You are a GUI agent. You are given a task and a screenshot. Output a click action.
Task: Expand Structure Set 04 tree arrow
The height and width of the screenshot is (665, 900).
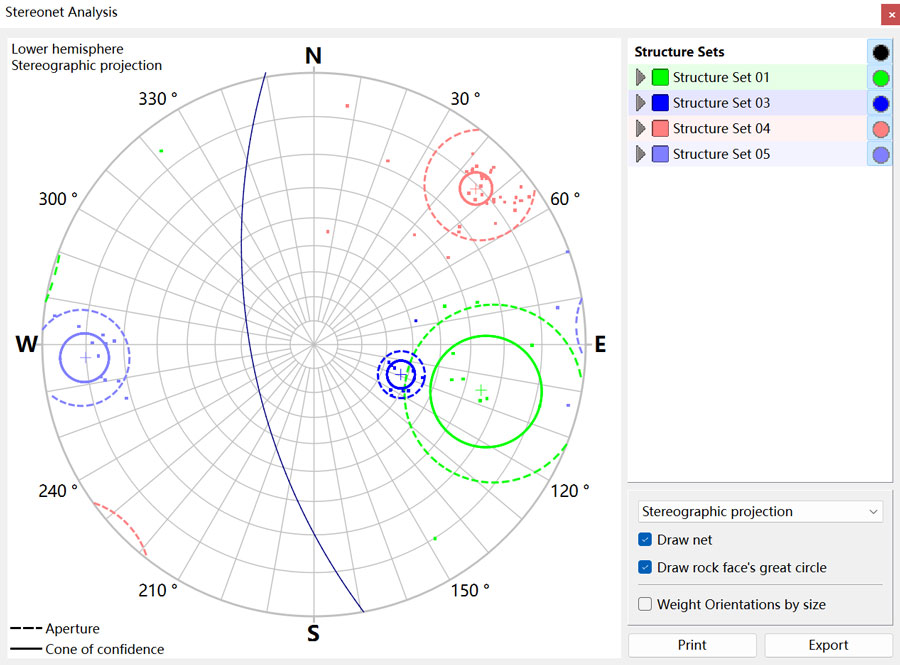coord(641,129)
